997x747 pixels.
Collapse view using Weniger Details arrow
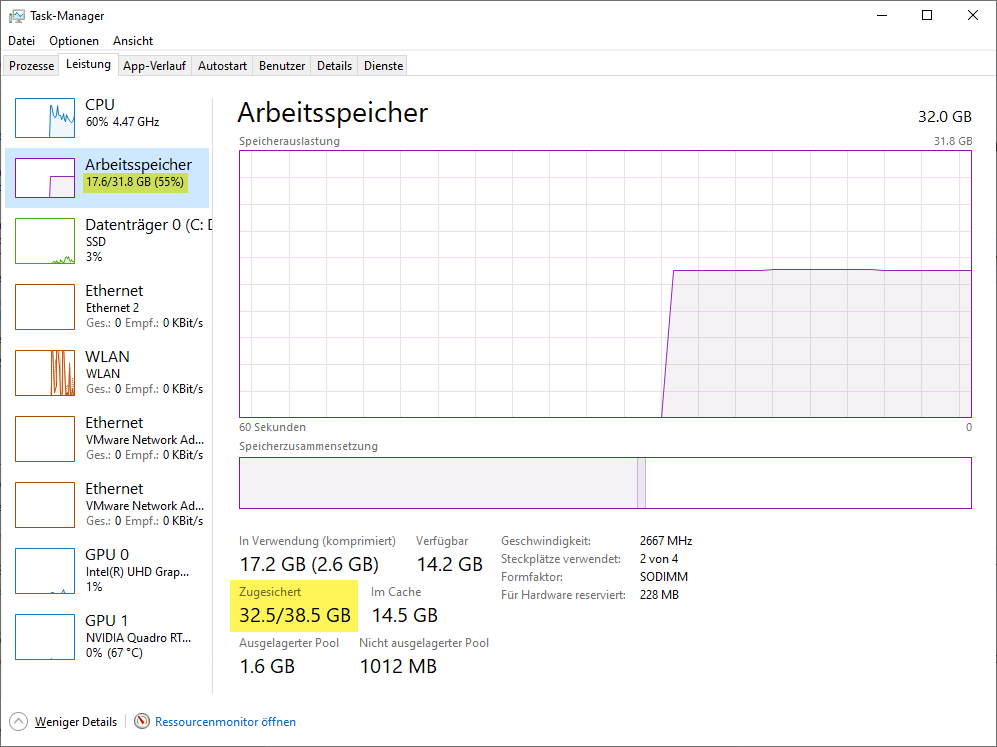point(18,721)
